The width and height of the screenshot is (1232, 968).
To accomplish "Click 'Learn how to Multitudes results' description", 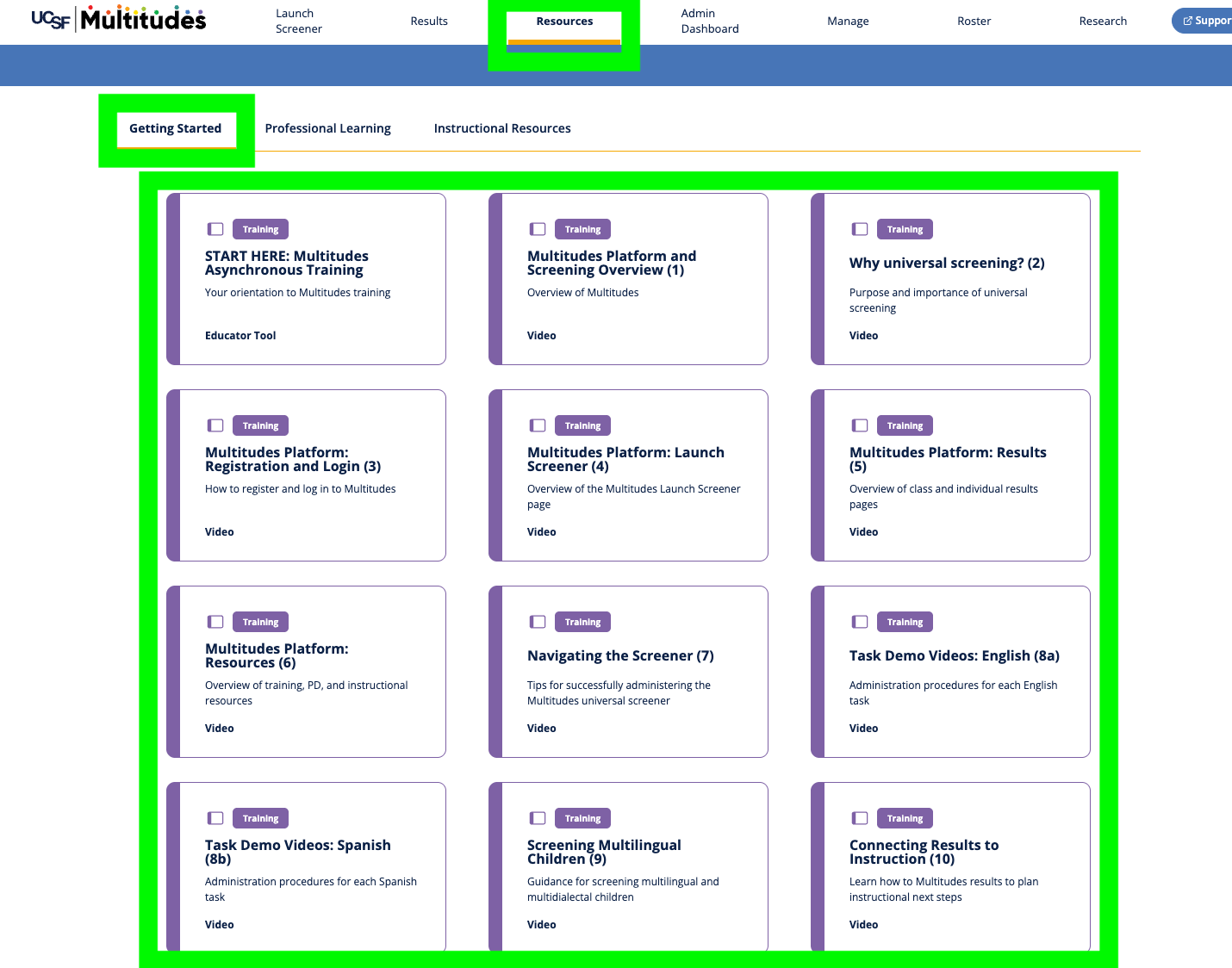I will click(x=943, y=890).
